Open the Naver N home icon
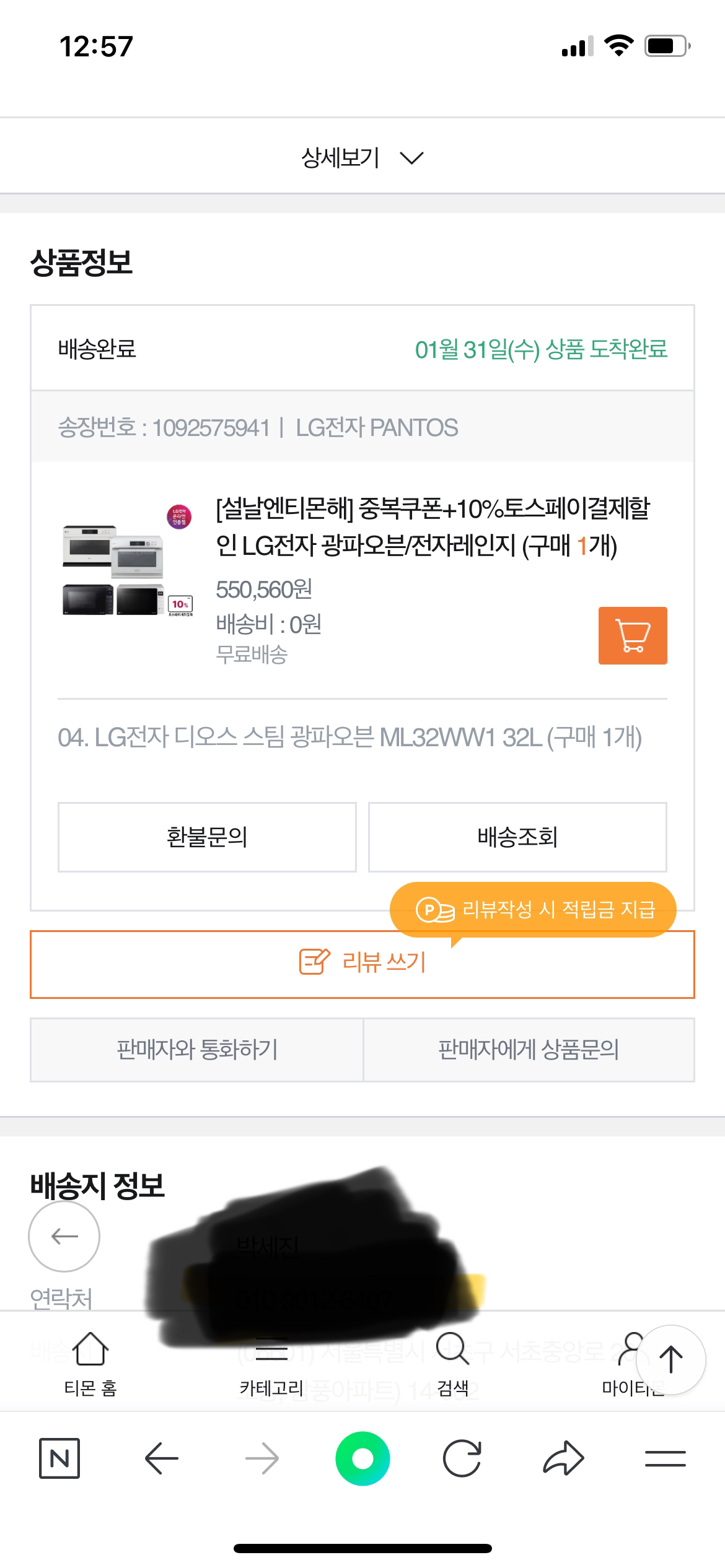The width and height of the screenshot is (725, 1568). (59, 1458)
